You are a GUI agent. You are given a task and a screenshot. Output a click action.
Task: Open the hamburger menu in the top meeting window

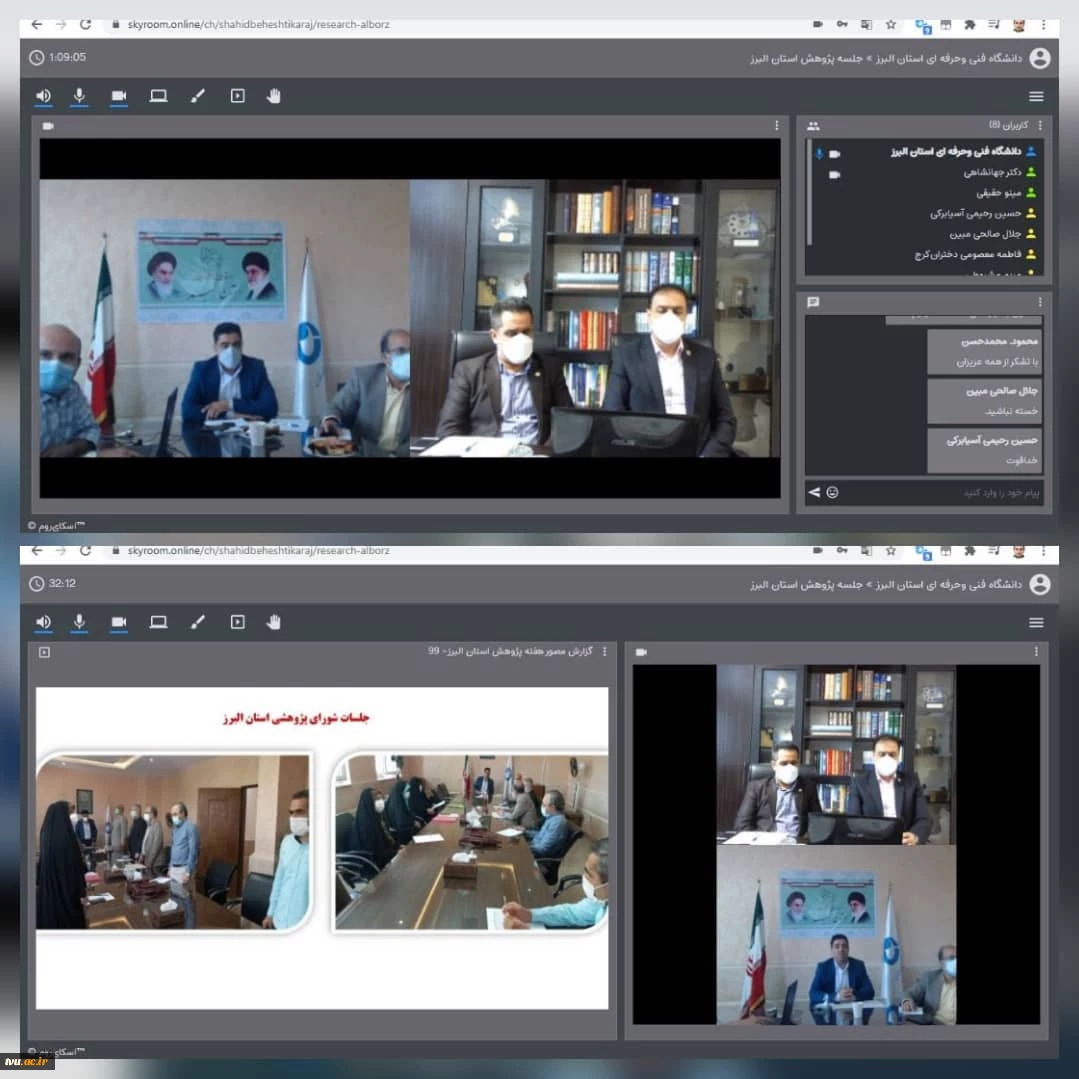1036,96
